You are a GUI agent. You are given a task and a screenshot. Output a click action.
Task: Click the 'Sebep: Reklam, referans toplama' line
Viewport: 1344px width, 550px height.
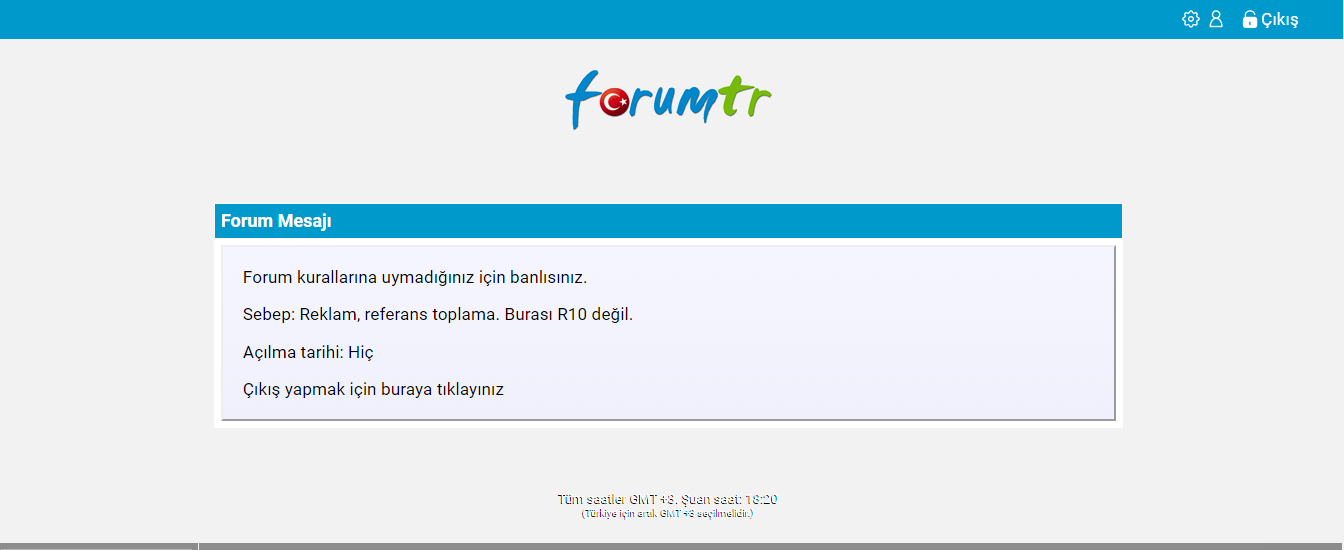coord(438,314)
